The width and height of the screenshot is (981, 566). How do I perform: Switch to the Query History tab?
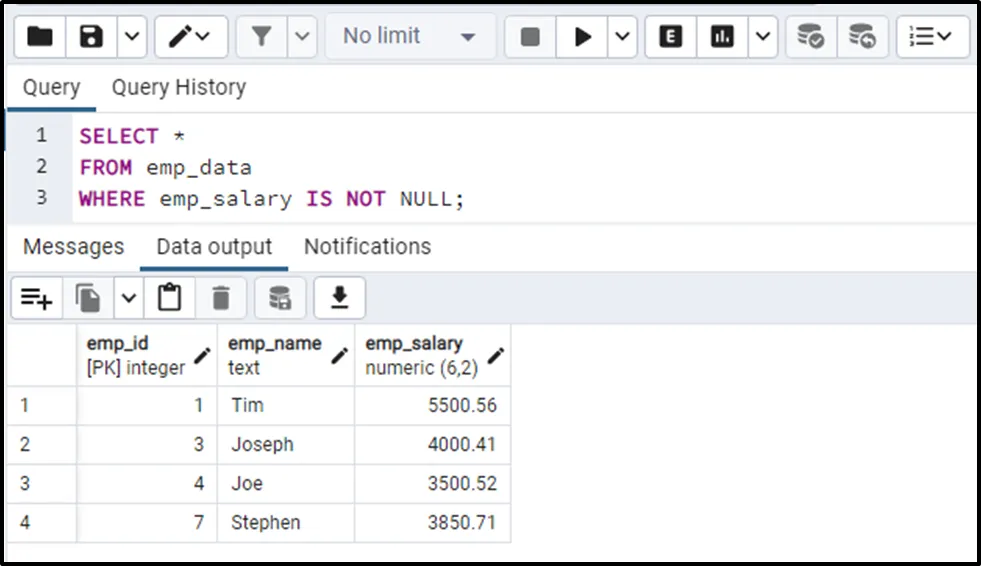(178, 88)
